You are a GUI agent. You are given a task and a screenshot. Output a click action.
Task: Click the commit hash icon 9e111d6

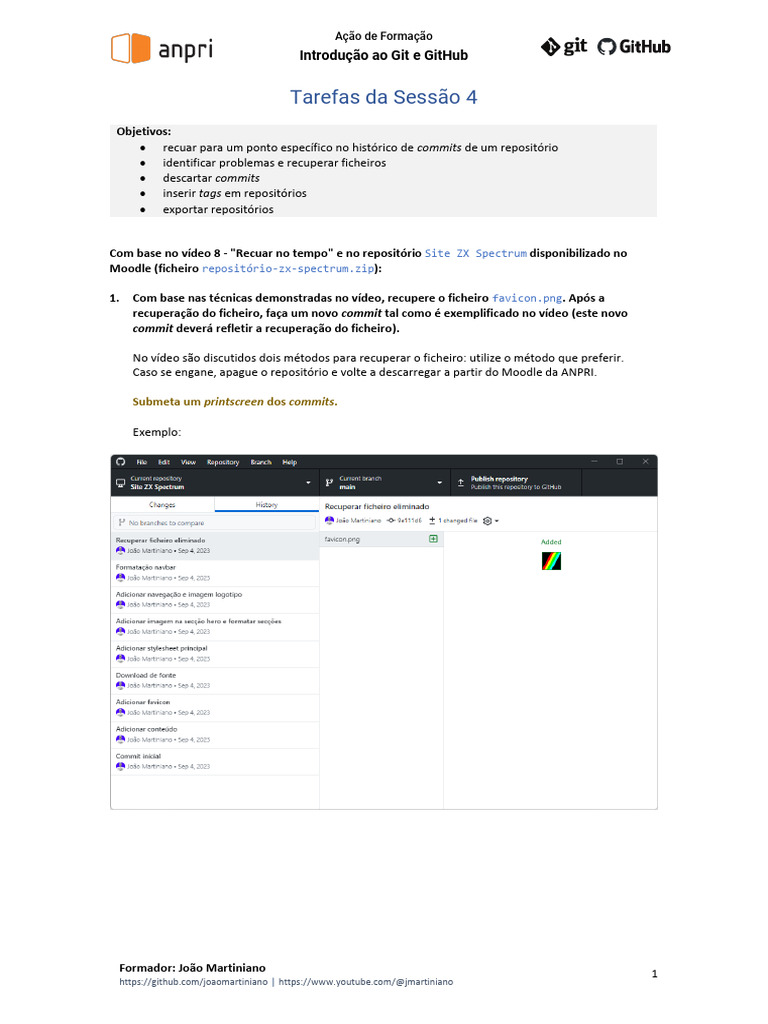pyautogui.click(x=391, y=520)
